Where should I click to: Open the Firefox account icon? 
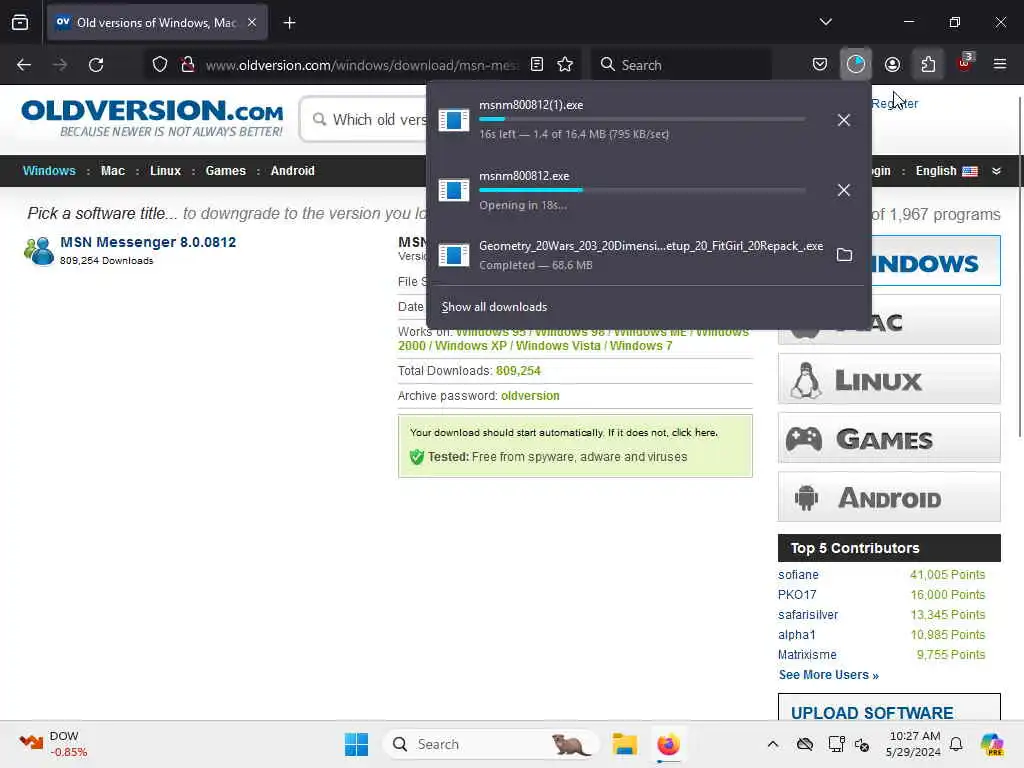[x=892, y=64]
